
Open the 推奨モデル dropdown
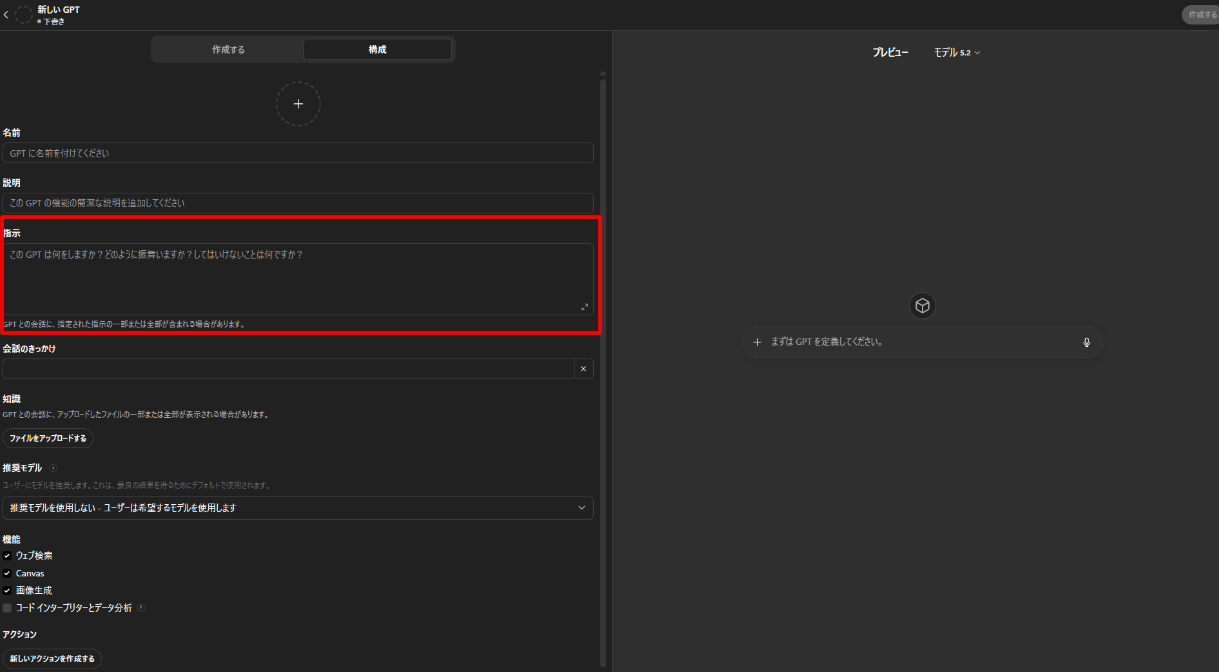pyautogui.click(x=298, y=508)
